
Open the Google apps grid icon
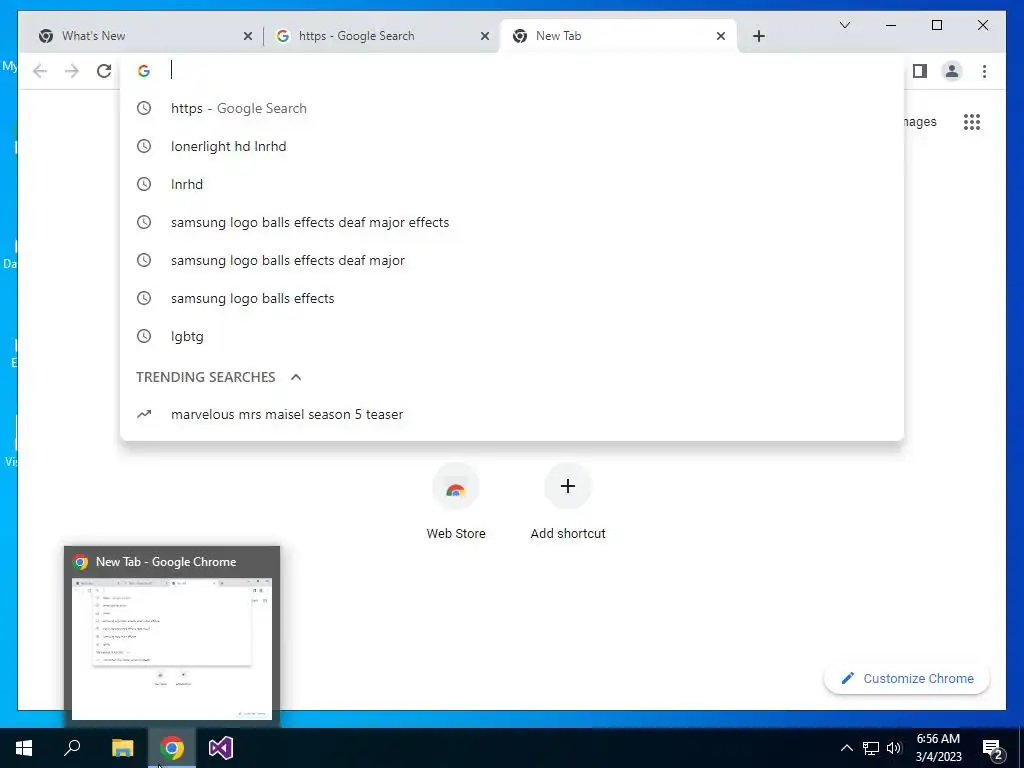tap(972, 121)
